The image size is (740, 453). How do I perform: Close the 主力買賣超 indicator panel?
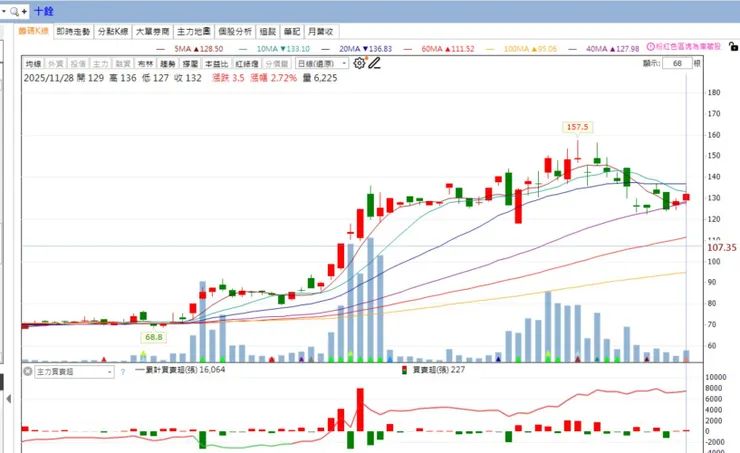(27, 371)
